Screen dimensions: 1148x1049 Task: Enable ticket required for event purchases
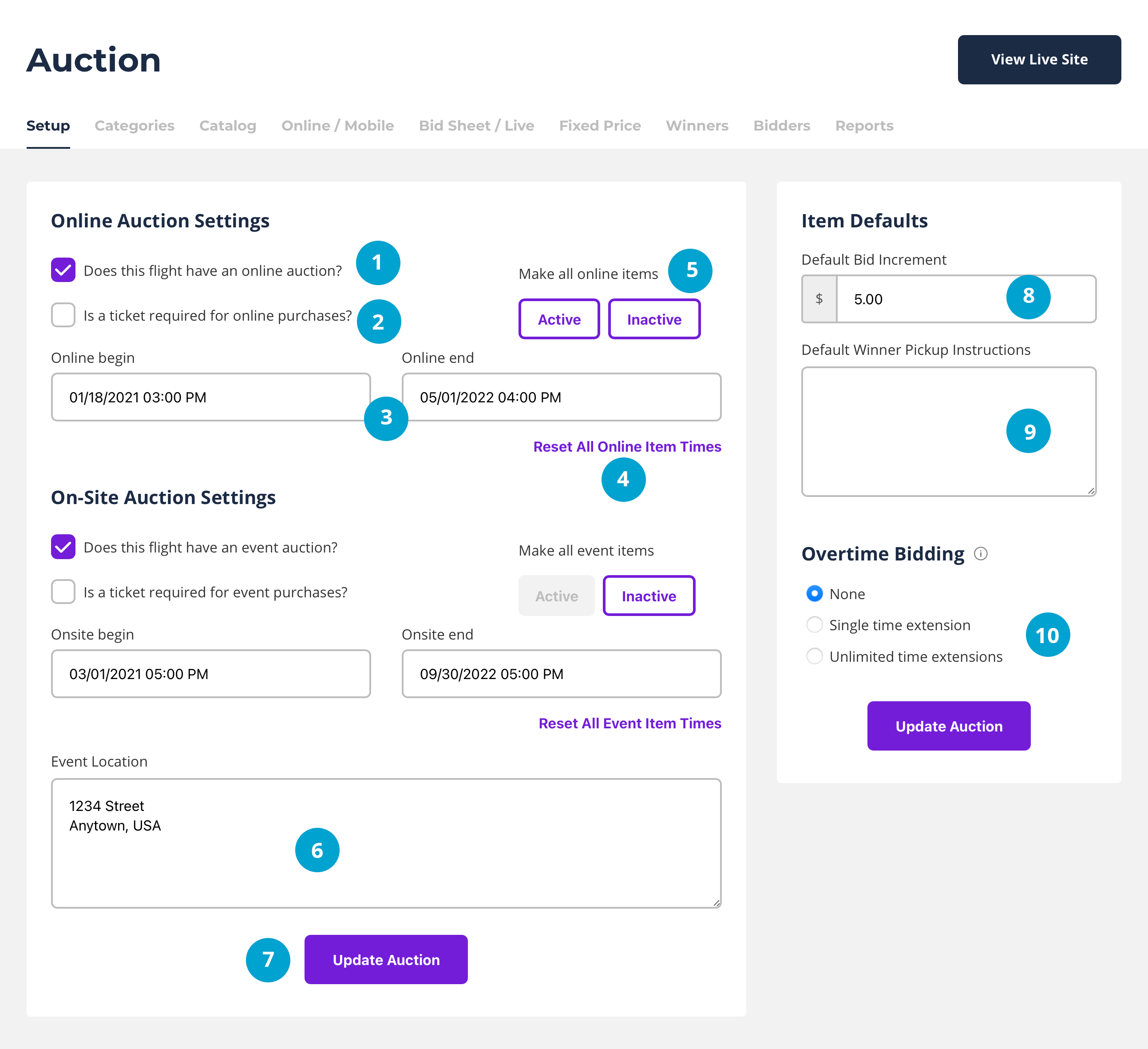(63, 592)
